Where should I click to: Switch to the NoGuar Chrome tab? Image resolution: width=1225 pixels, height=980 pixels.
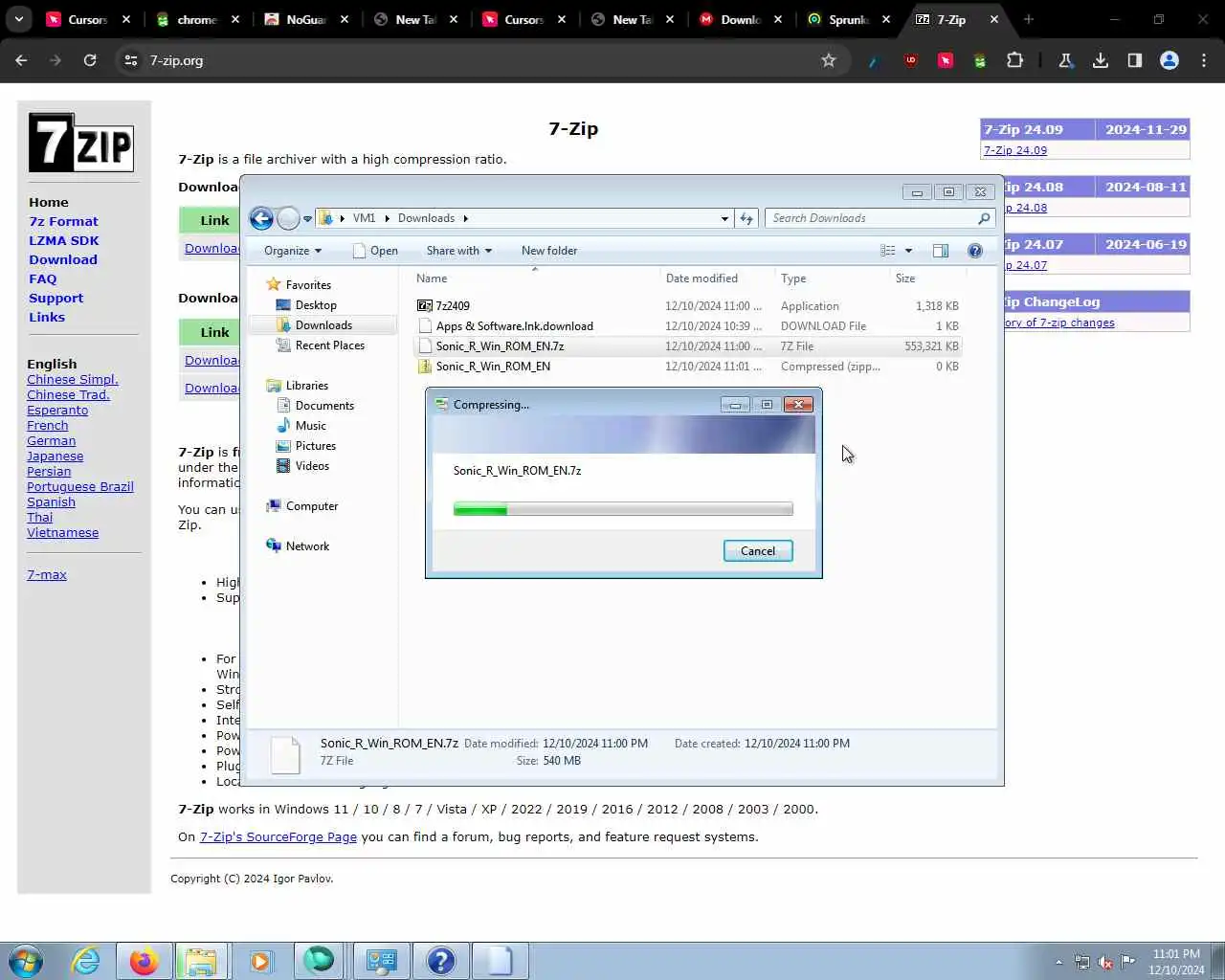click(306, 19)
